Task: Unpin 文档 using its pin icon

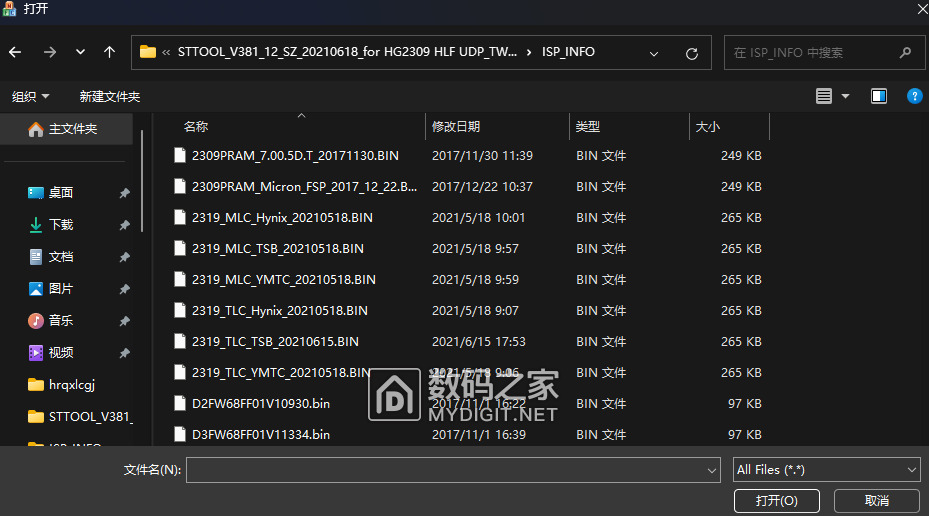Action: (124, 257)
